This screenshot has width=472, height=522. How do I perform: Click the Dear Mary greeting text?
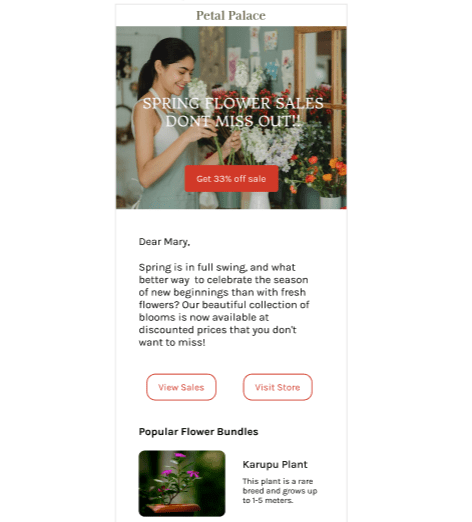pos(164,242)
